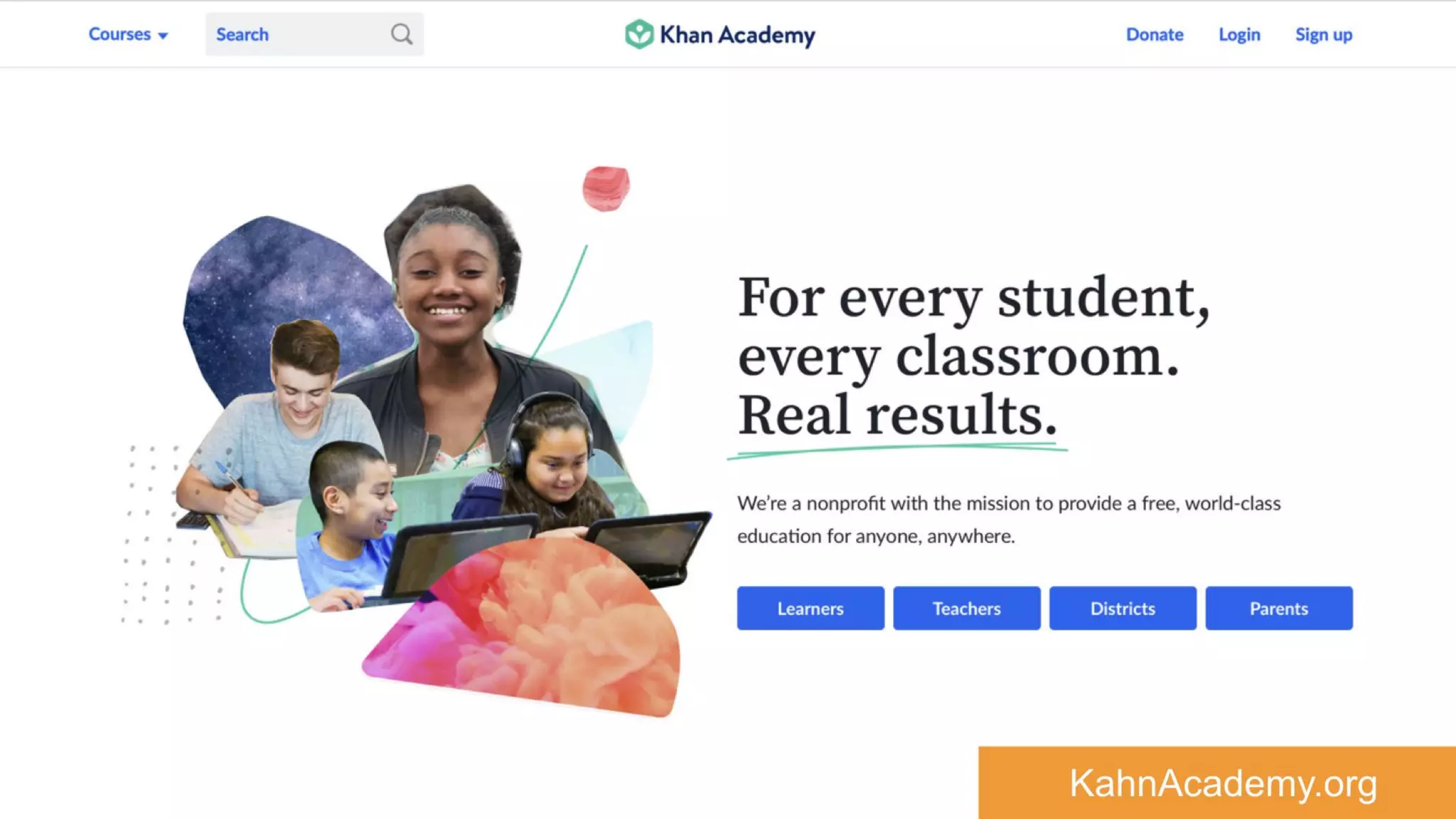Click the Khan Academy wordmark text
Screen dimensions: 1456x819
(x=737, y=34)
